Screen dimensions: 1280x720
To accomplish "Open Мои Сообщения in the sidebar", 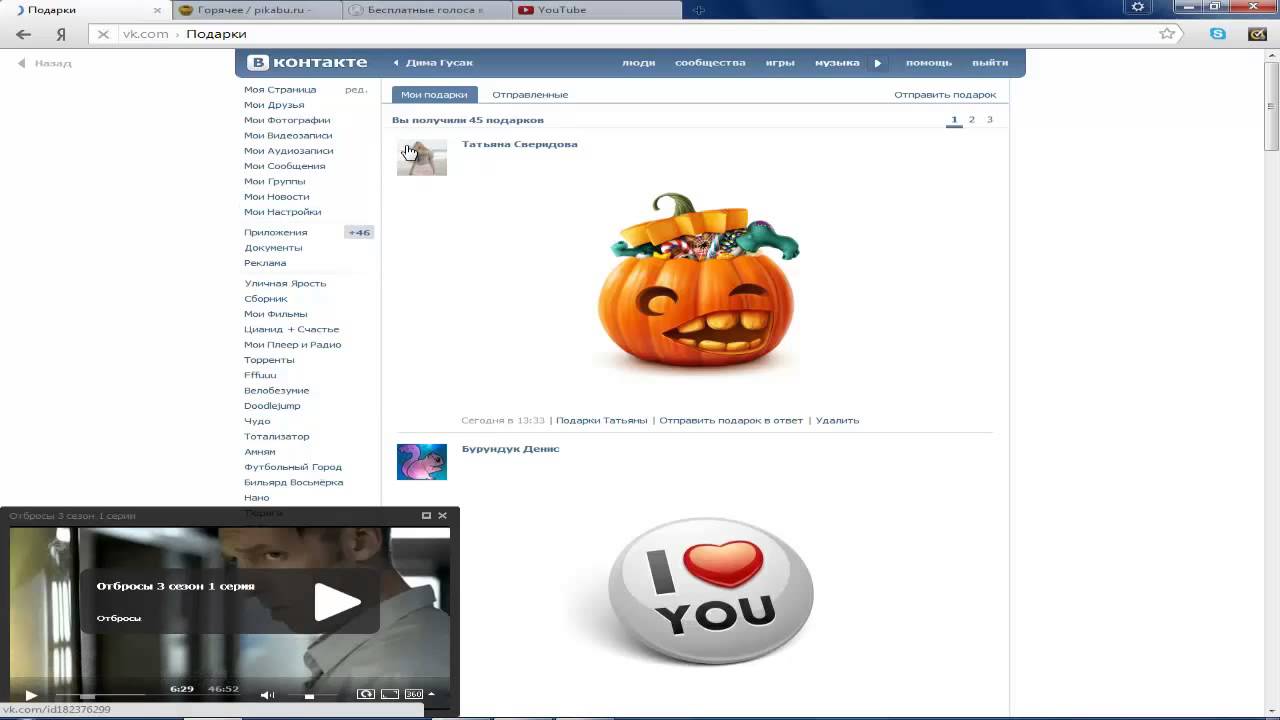I will click(284, 166).
